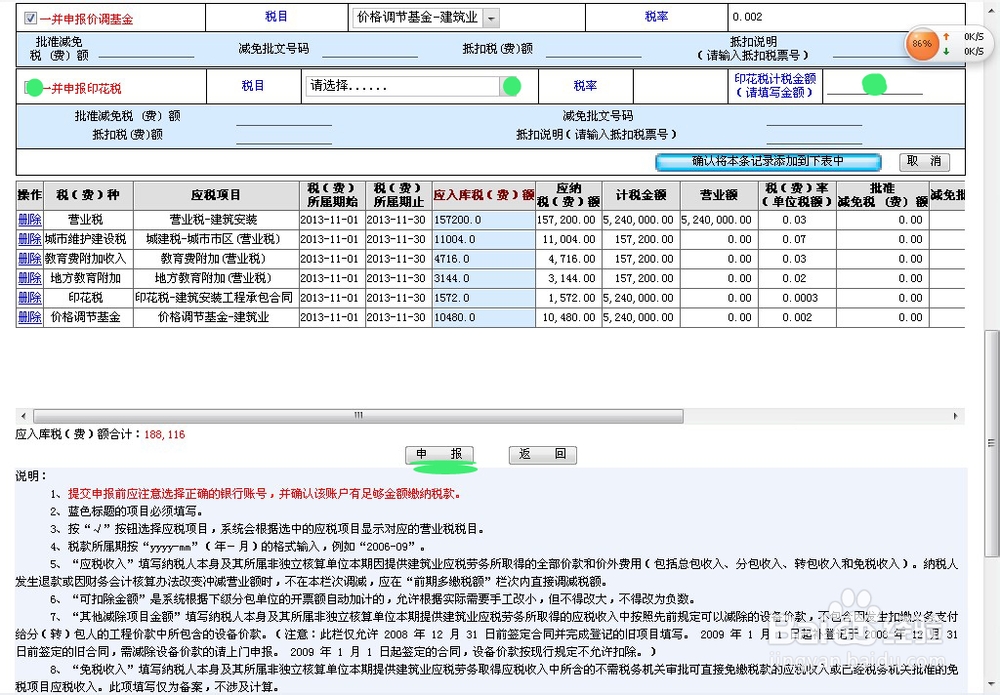Click the 188,116 total amount
The height and width of the screenshot is (695, 1000).
point(165,435)
